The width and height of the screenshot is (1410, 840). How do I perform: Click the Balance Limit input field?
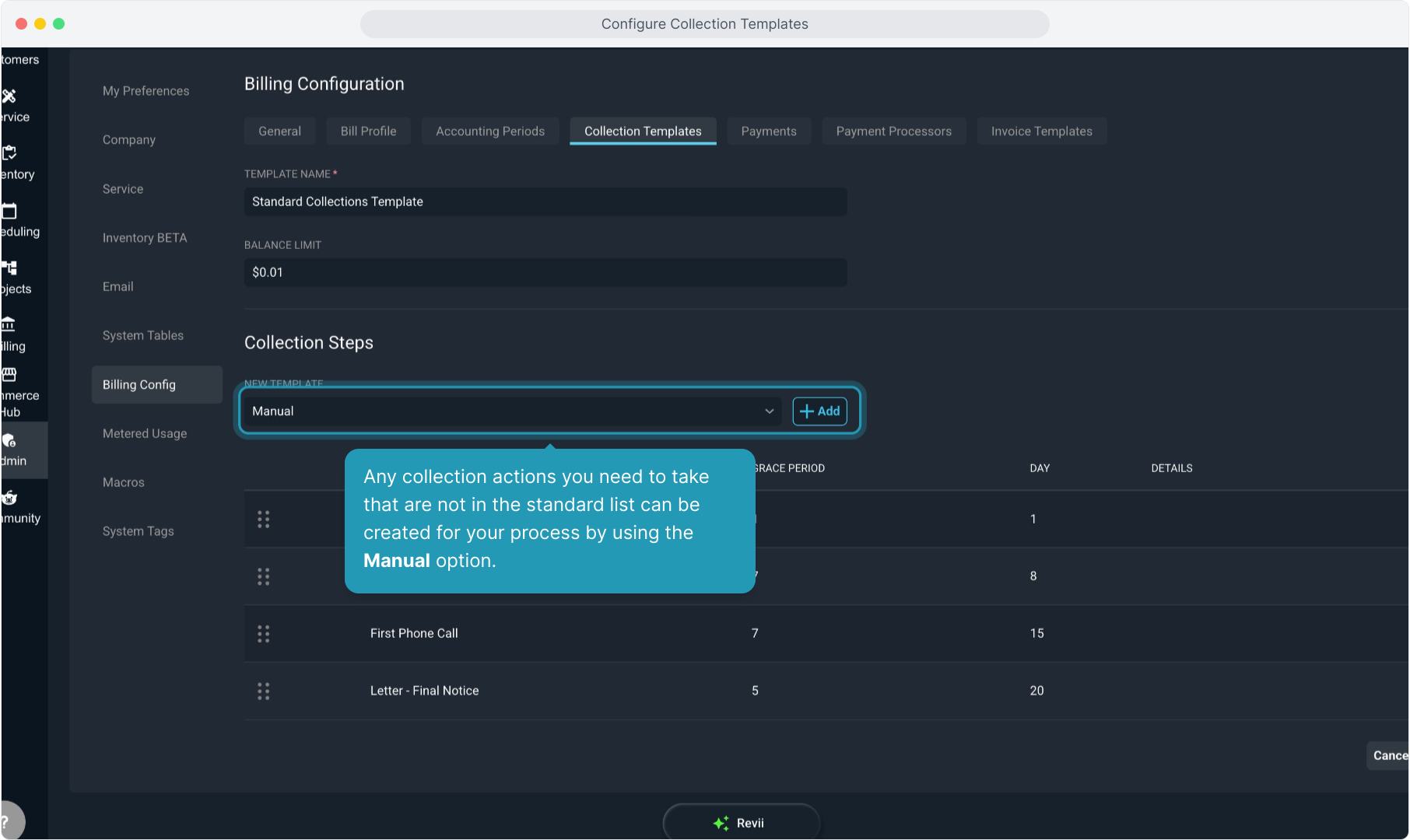[545, 273]
